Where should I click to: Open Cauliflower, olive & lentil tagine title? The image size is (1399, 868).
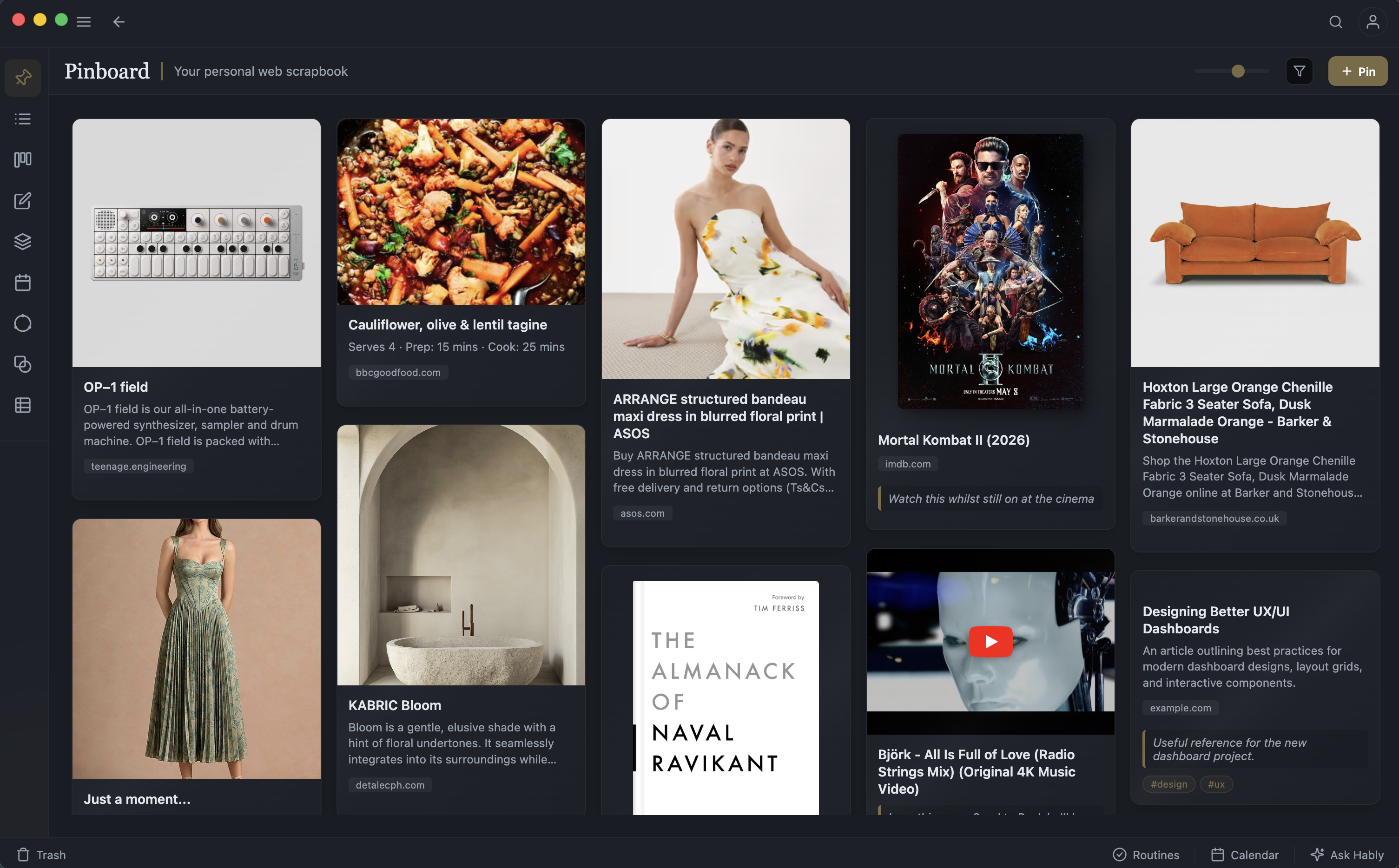pyautogui.click(x=448, y=325)
